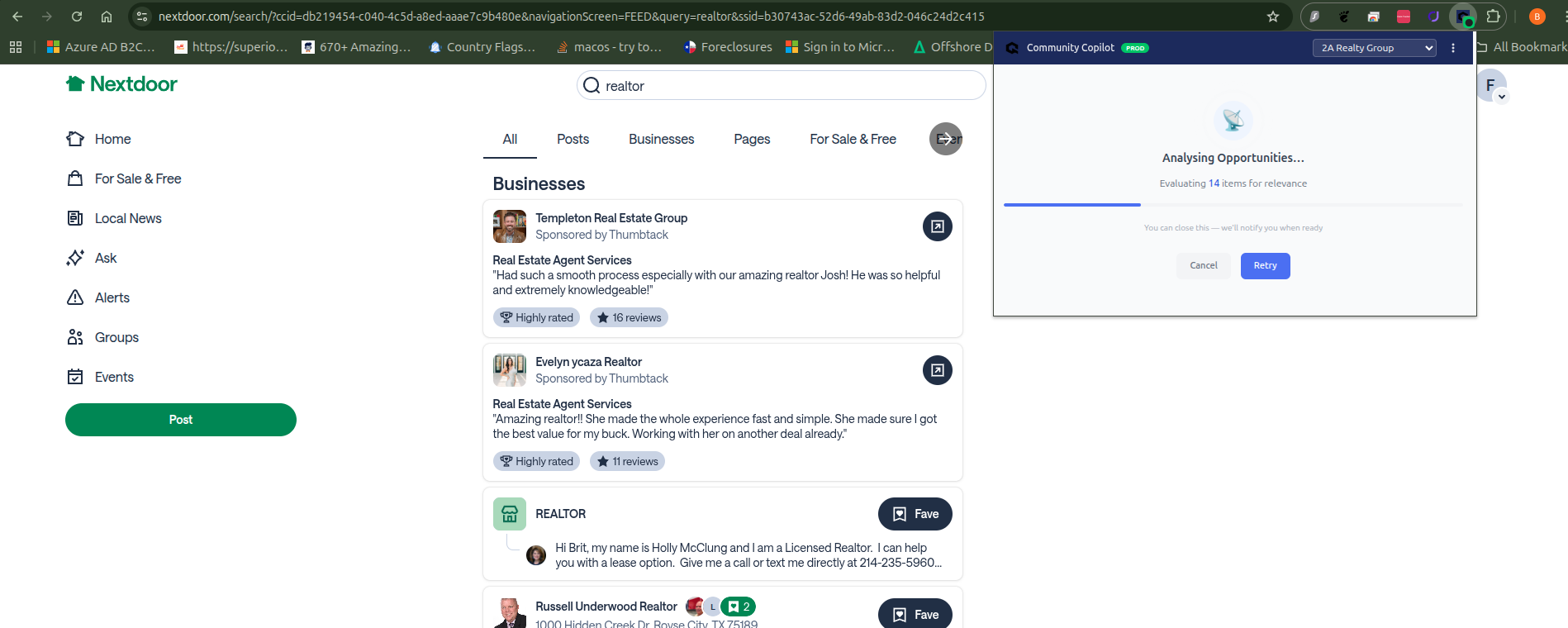1568x628 pixels.
Task: Open the Foreclosures bookmark
Action: tap(728, 47)
